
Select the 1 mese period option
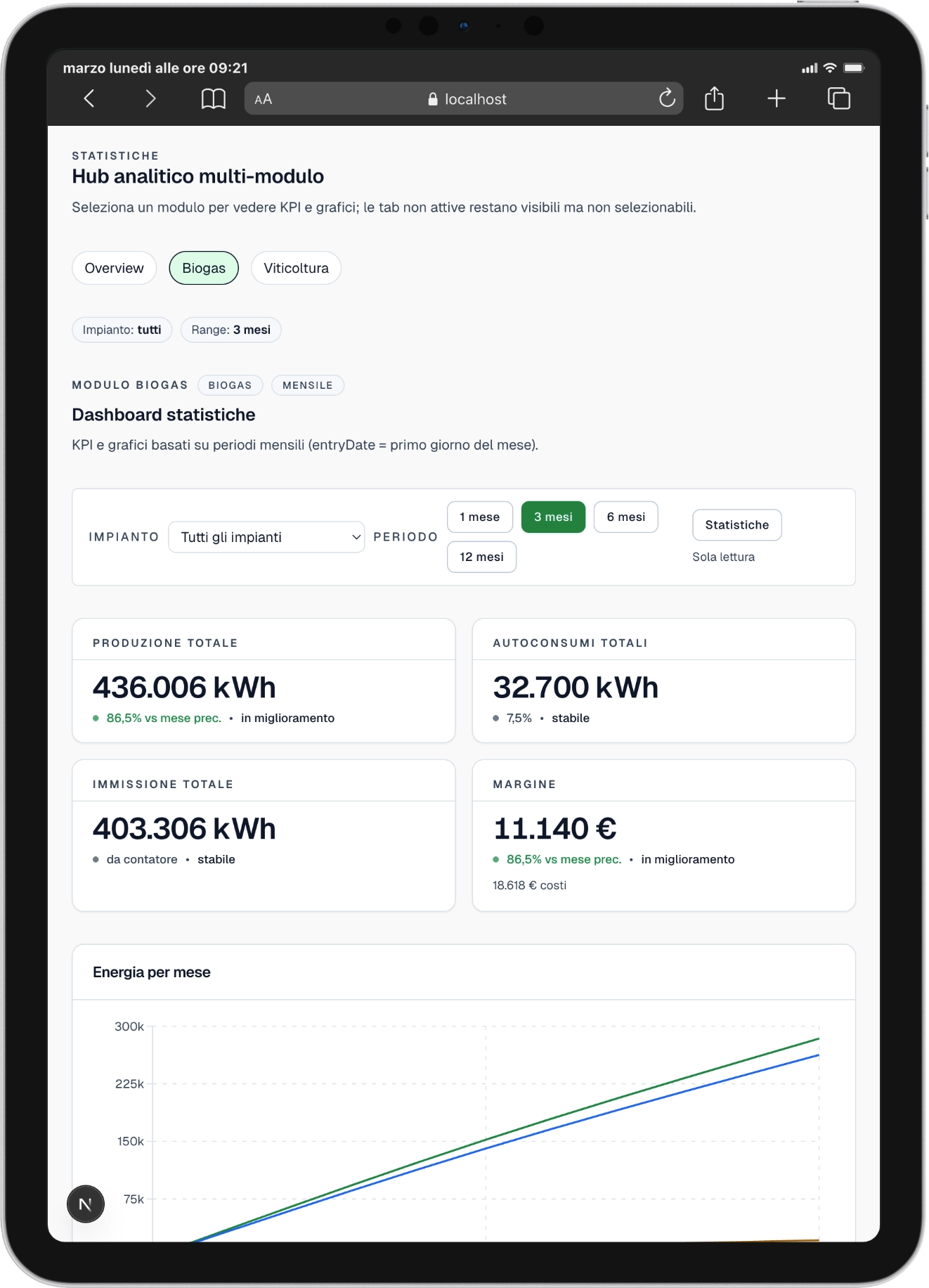coord(480,517)
